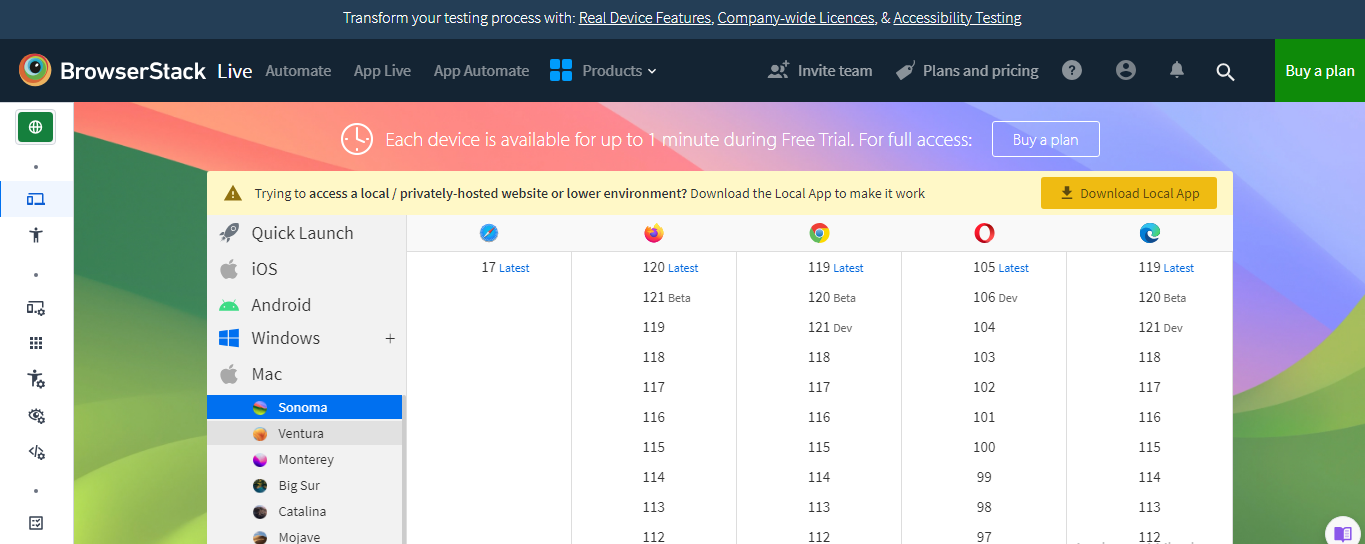Select the Windows platform
Viewport: 1365px width, 544px height.
pyautogui.click(x=285, y=338)
